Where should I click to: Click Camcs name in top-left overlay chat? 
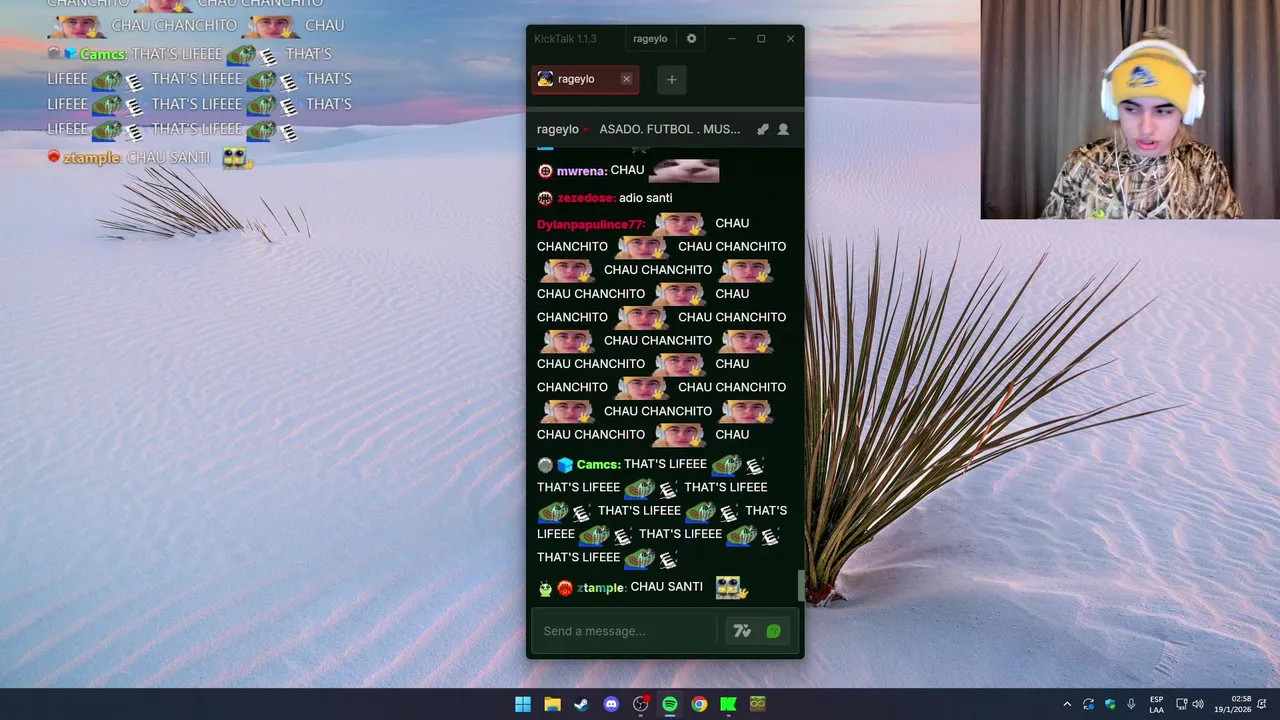tap(102, 54)
